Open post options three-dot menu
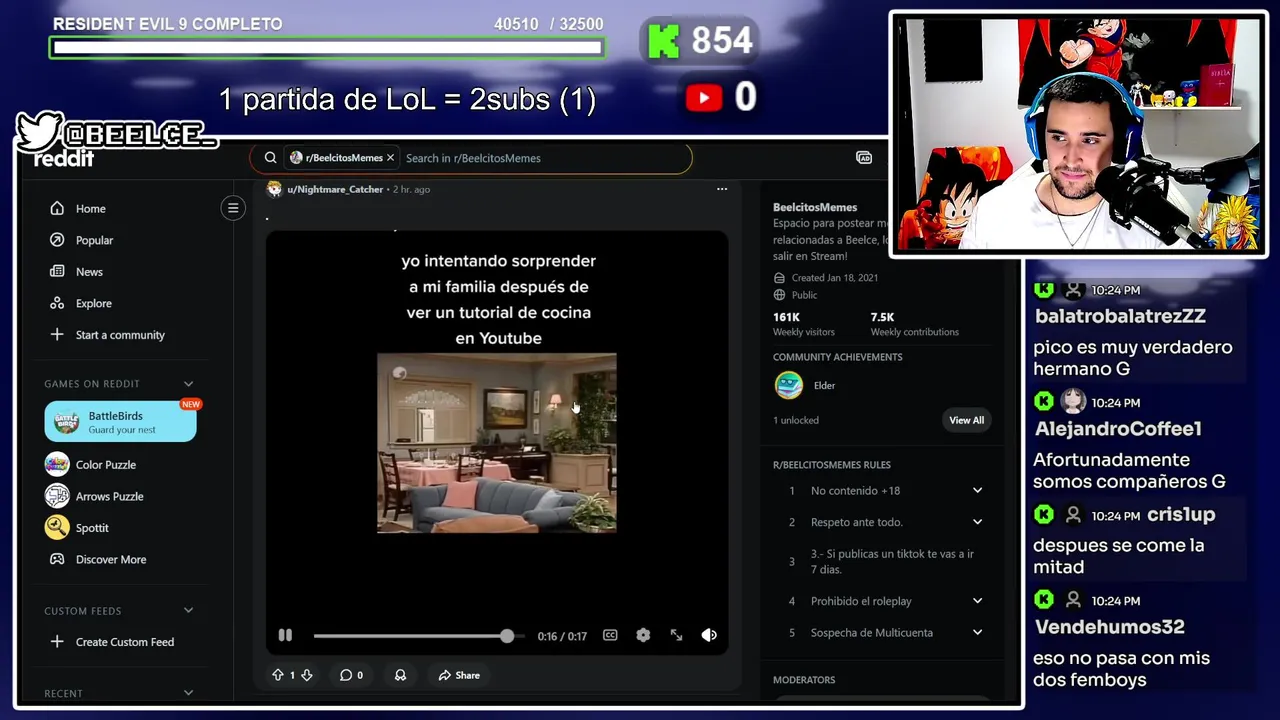1280x720 pixels. coord(722,189)
